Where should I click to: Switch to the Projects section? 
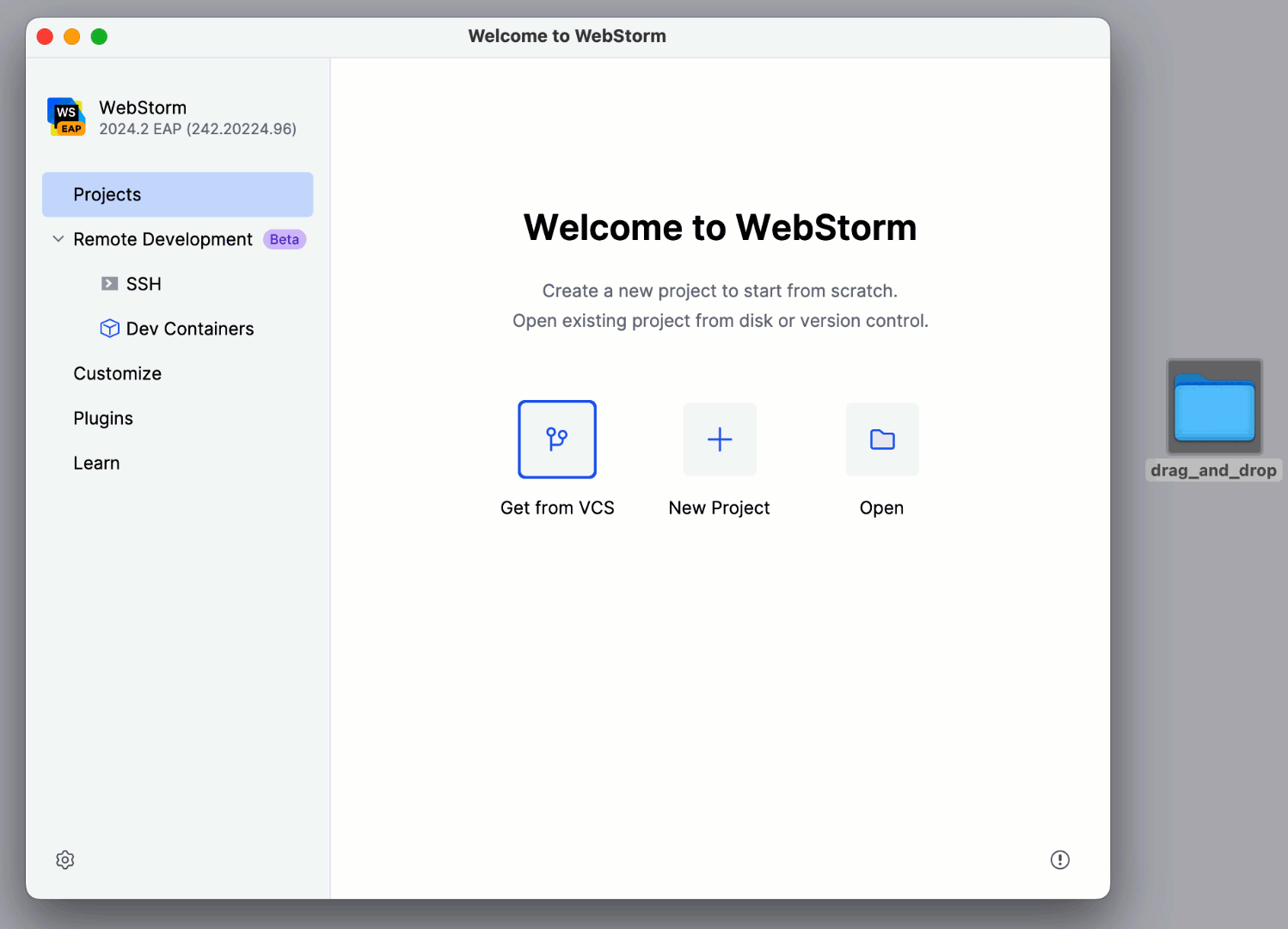107,194
